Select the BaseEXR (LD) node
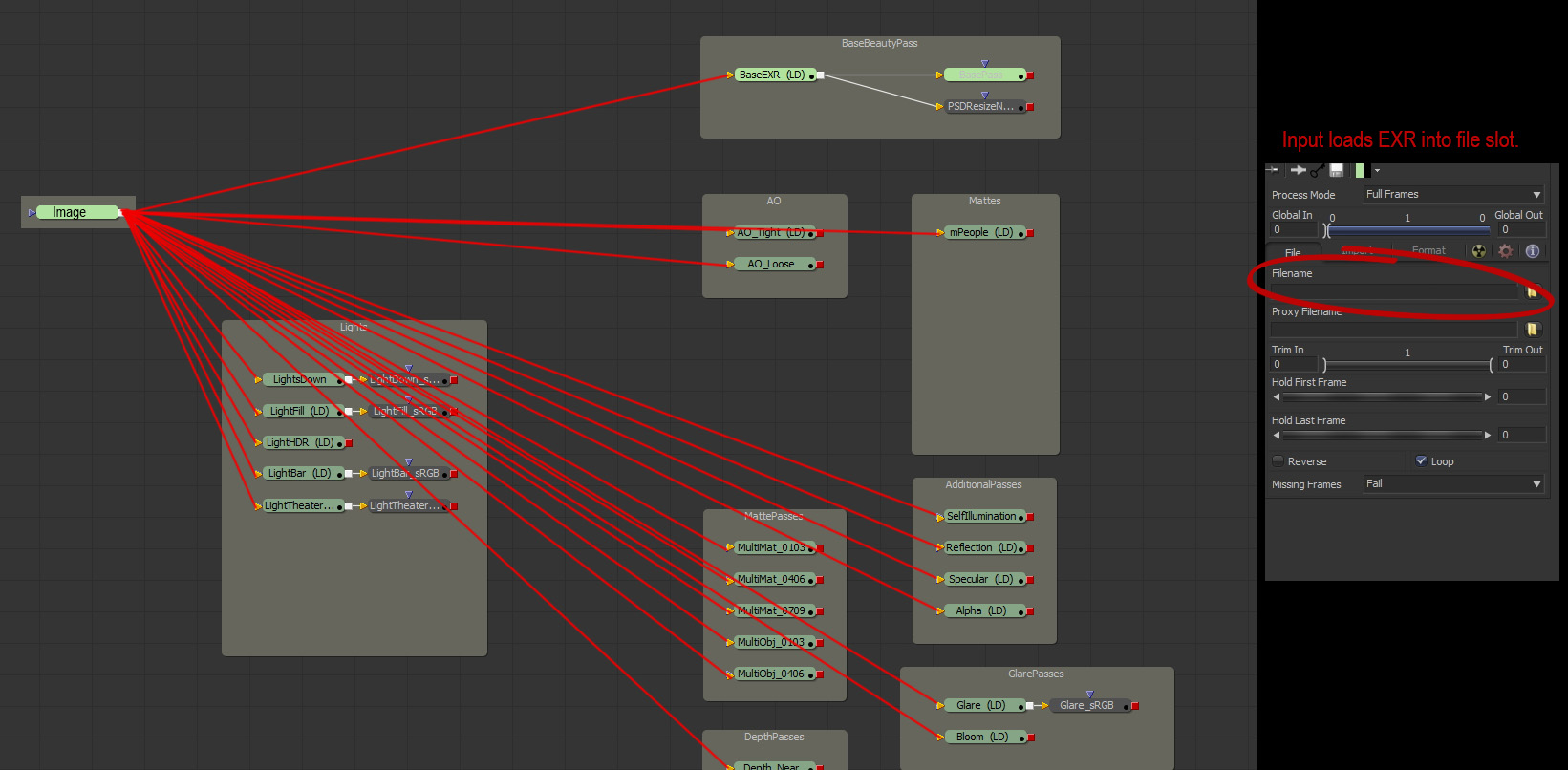The height and width of the screenshot is (770, 1568). (775, 75)
